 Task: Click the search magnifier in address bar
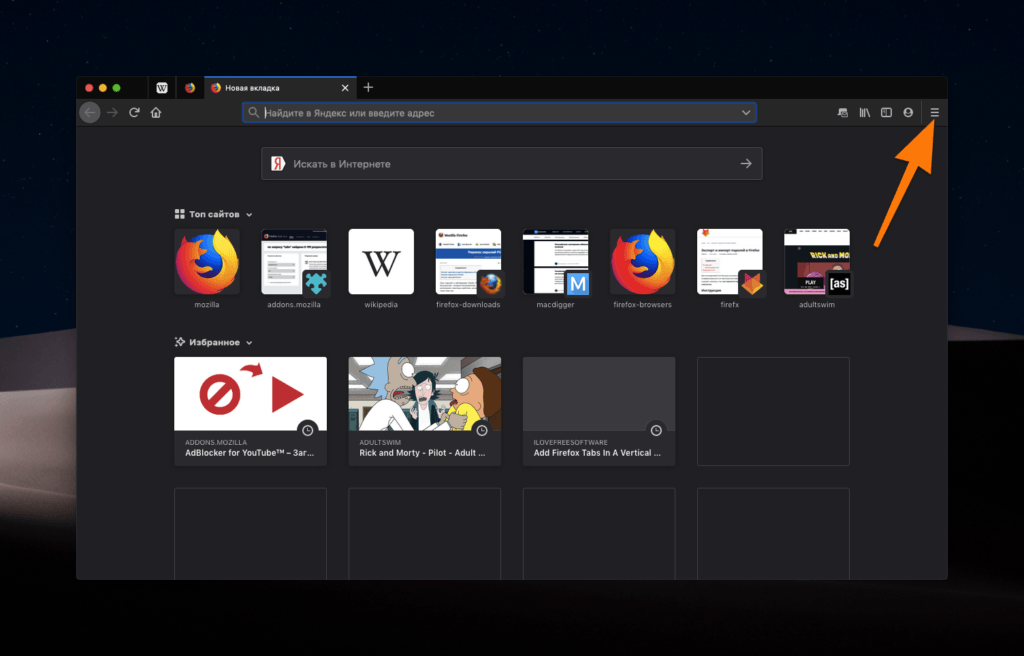coord(253,112)
